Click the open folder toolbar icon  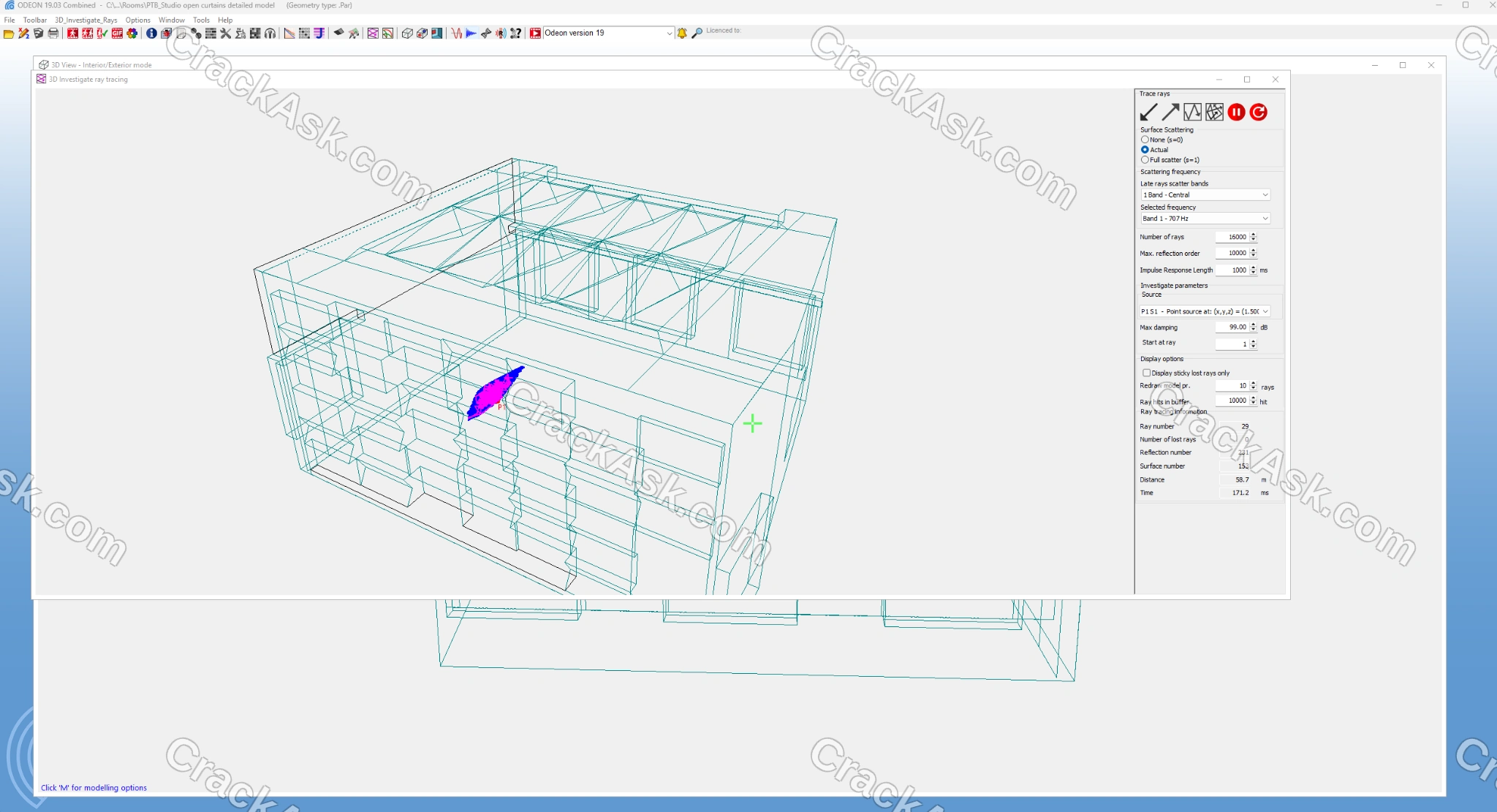pyautogui.click(x=9, y=34)
